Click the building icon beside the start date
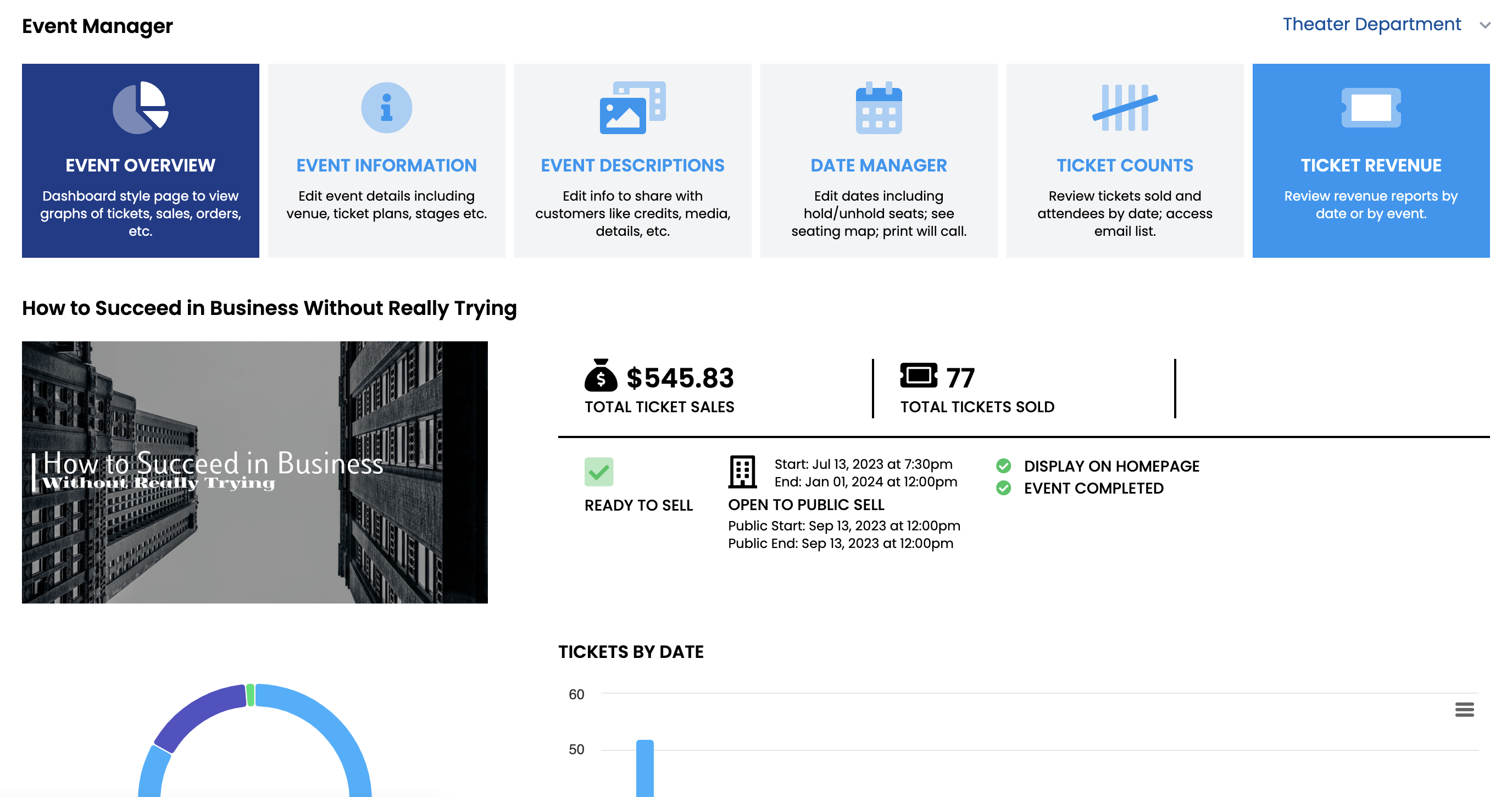This screenshot has height=797, width=1512. [x=742, y=472]
